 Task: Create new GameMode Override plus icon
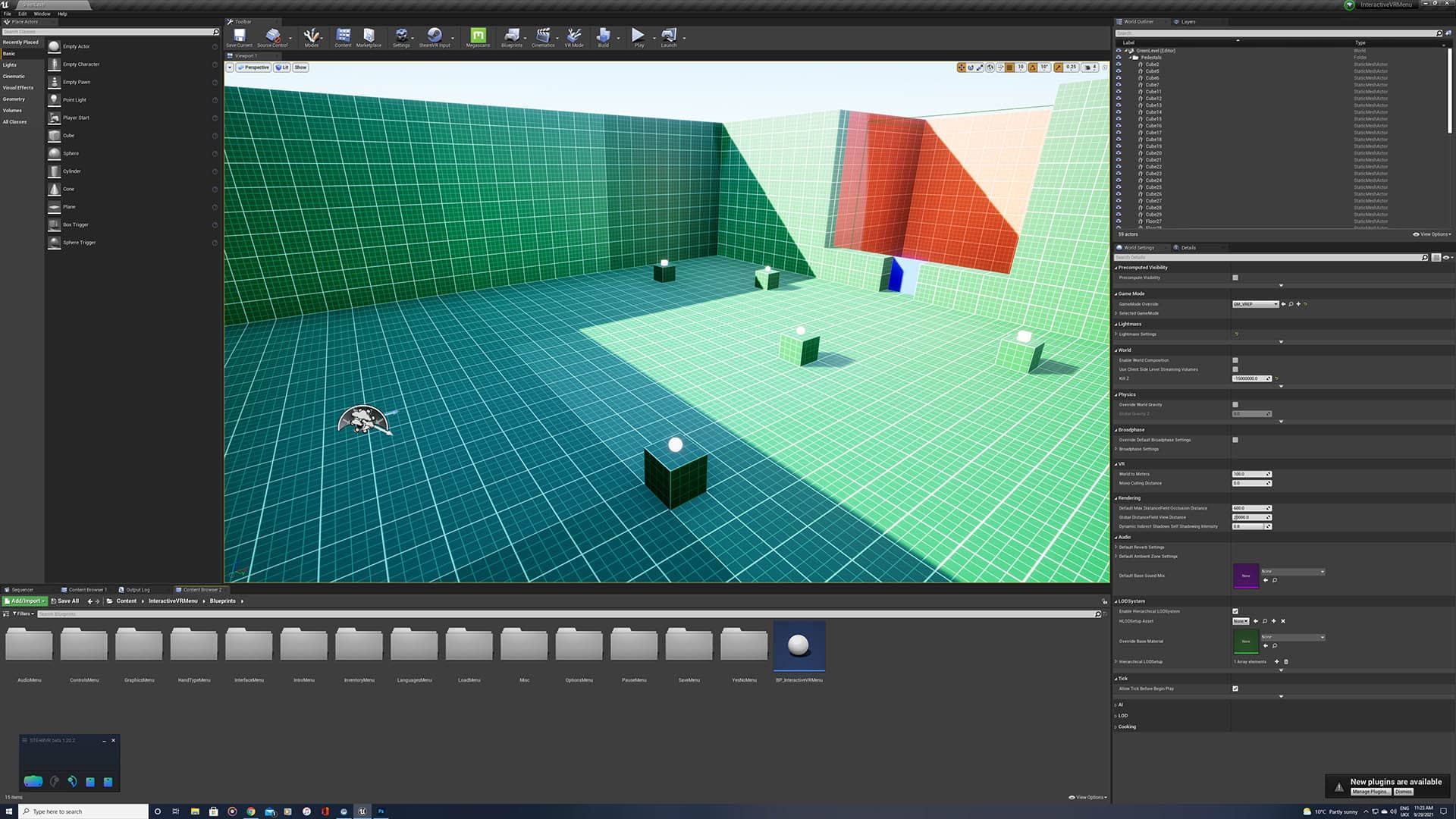tap(1298, 304)
